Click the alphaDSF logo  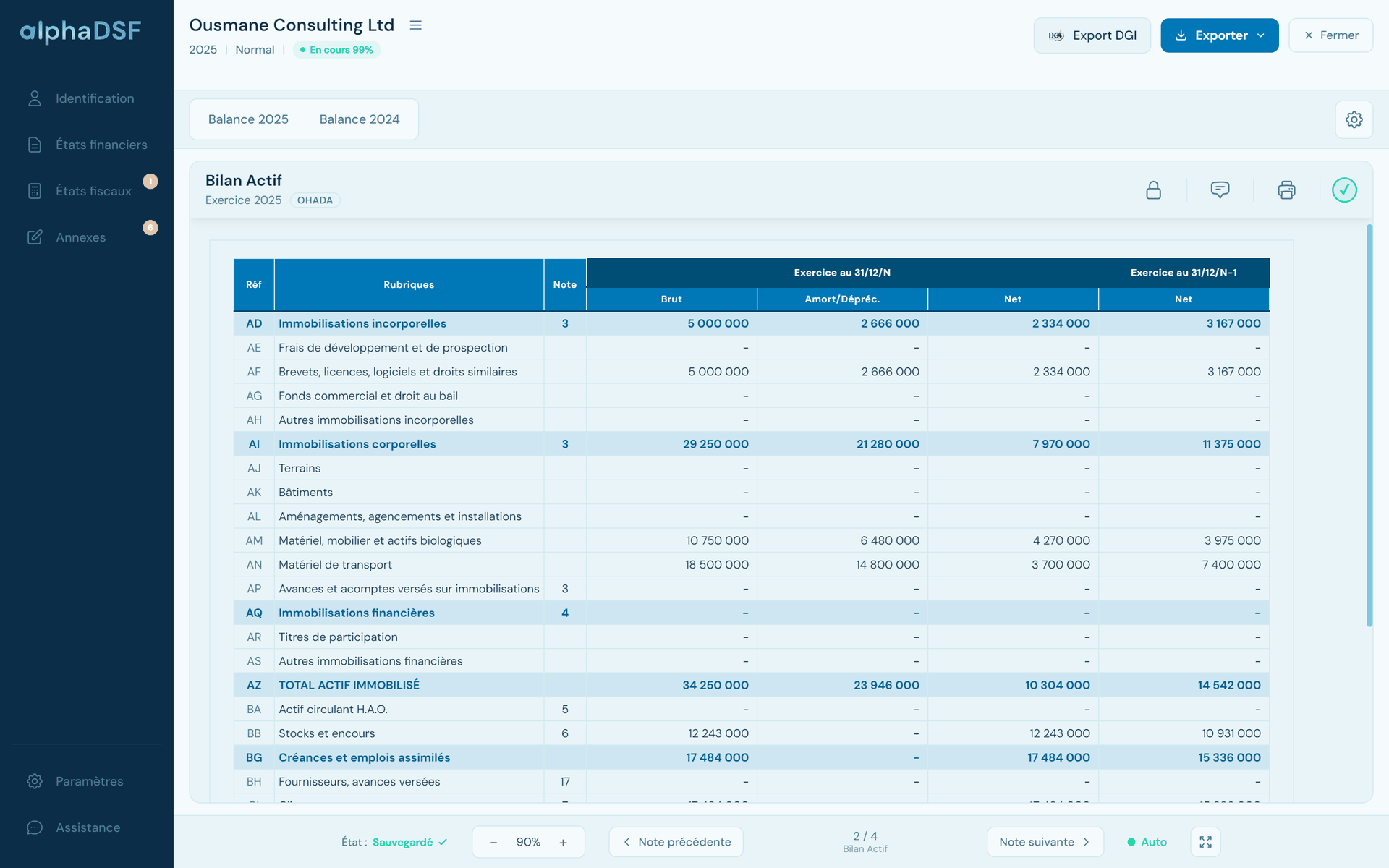pyautogui.click(x=80, y=31)
